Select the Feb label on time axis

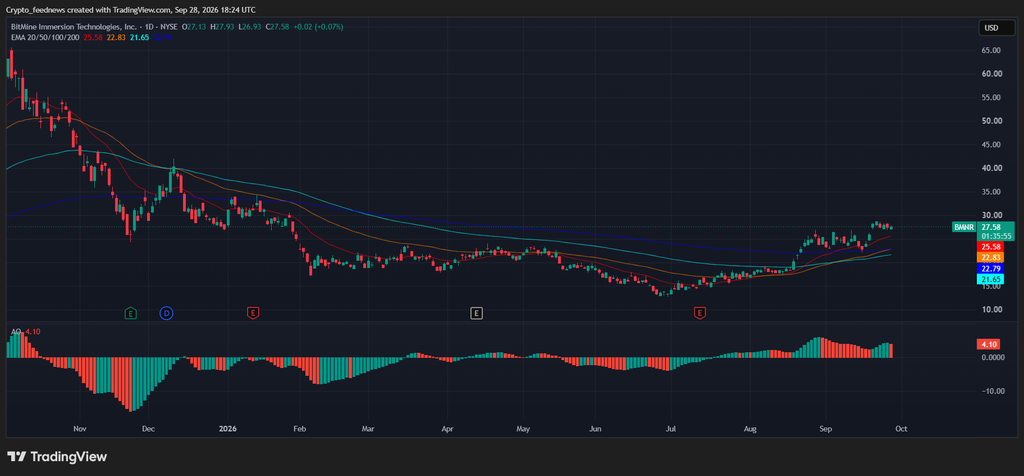tap(300, 429)
